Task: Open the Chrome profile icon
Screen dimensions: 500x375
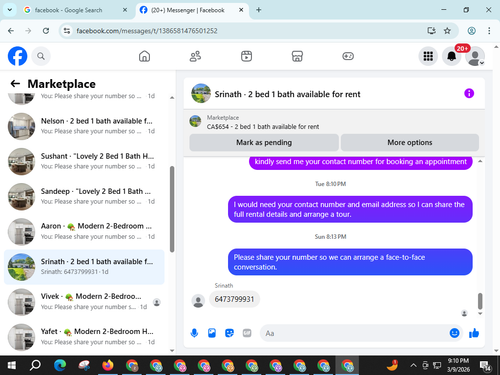Action: (x=471, y=31)
